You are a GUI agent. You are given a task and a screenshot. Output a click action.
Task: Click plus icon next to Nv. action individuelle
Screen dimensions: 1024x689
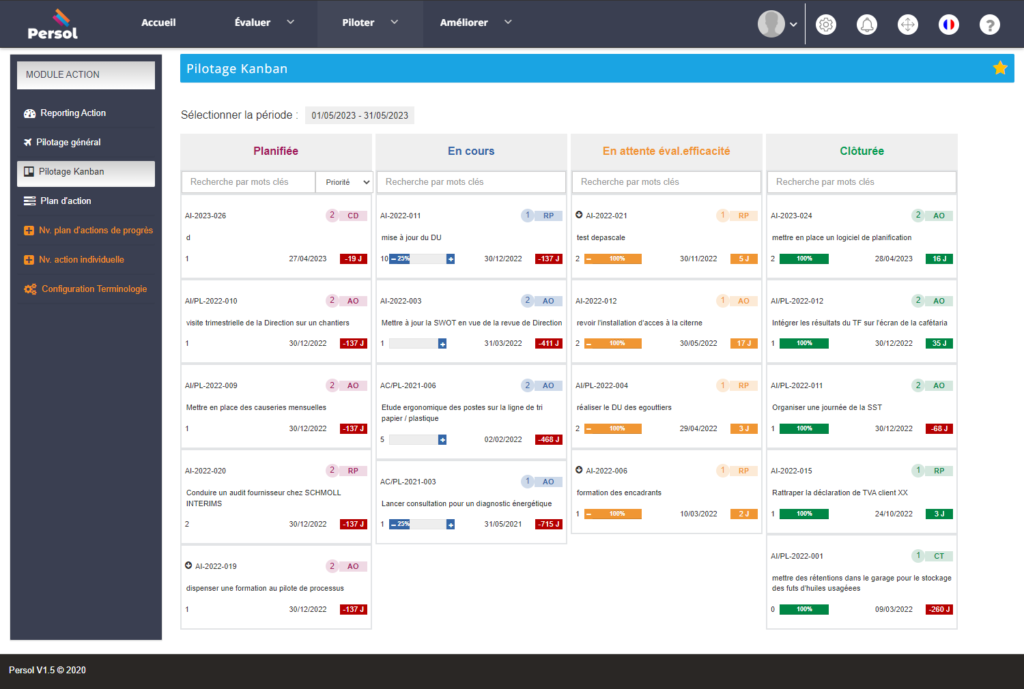[29, 260]
